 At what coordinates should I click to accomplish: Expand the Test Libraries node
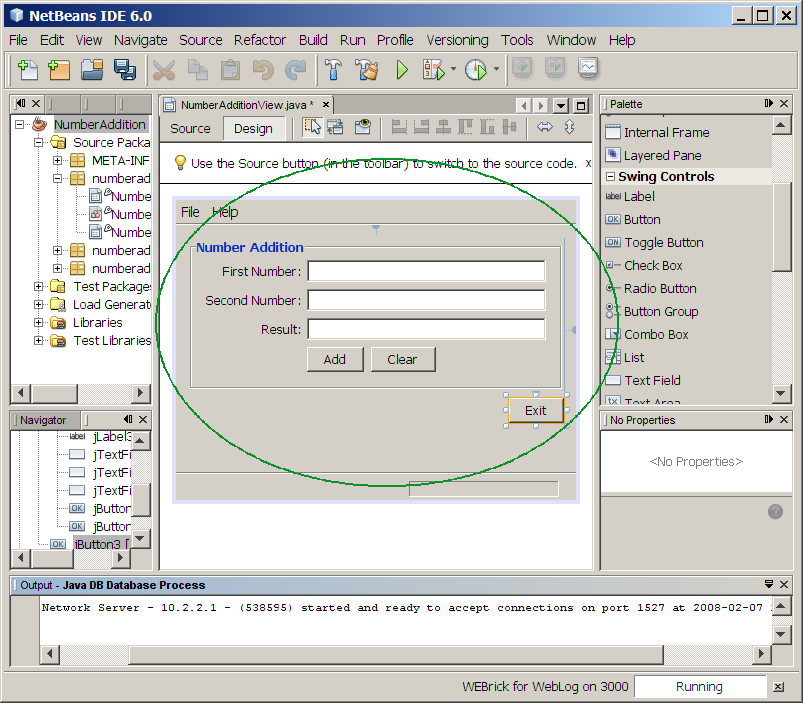[x=38, y=340]
